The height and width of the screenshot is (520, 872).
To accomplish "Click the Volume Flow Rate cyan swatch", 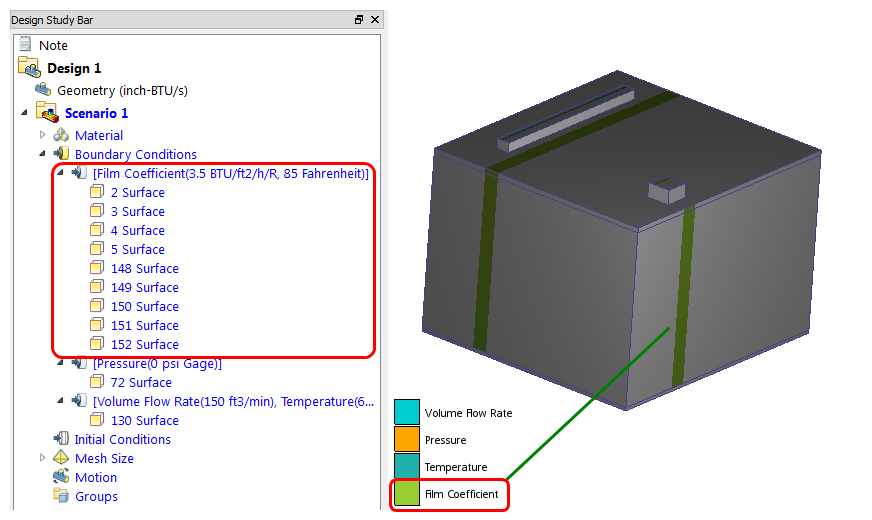I will (x=407, y=412).
